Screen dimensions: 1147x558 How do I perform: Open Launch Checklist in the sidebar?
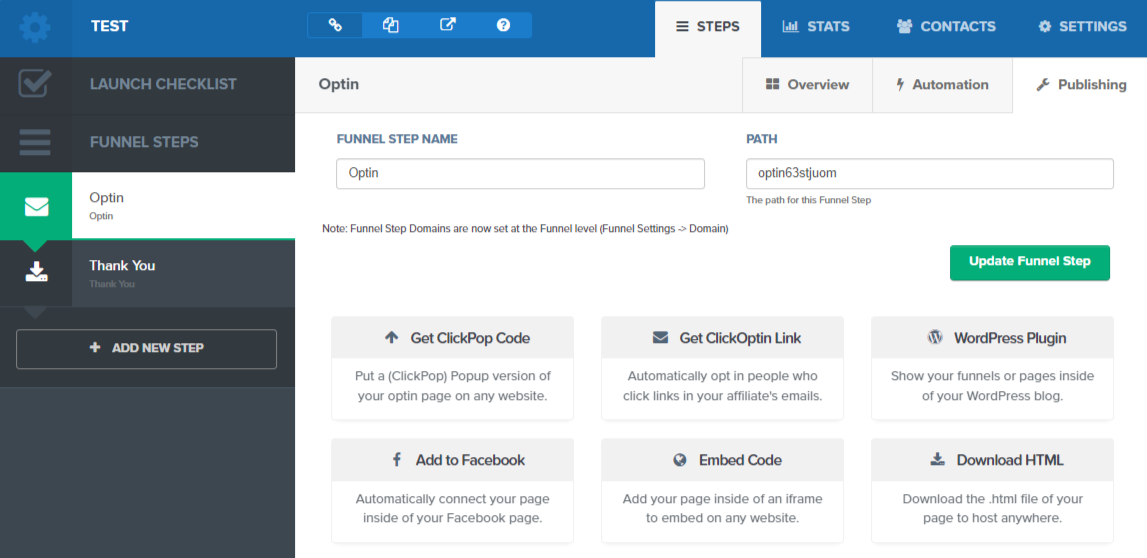147,84
